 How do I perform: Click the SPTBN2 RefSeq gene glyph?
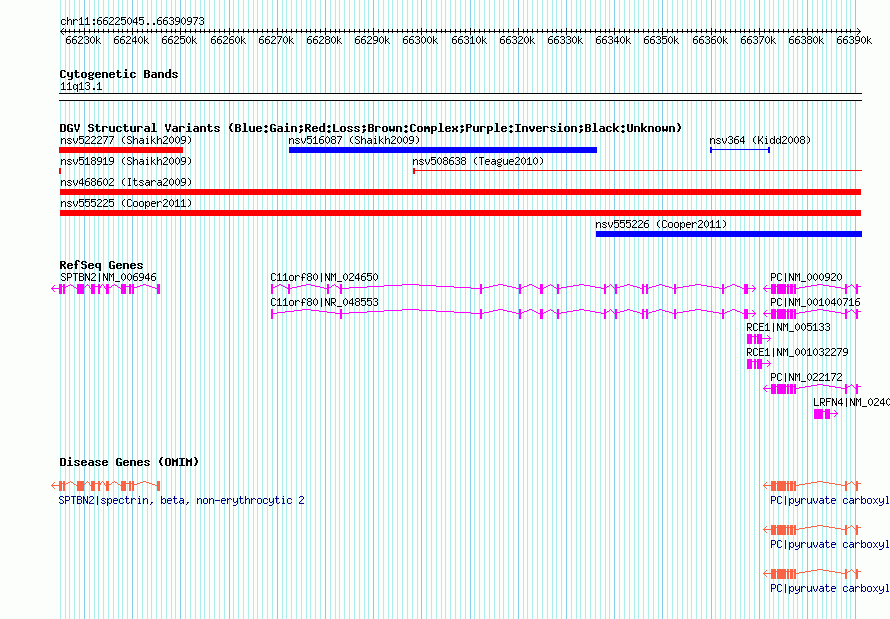pos(106,289)
